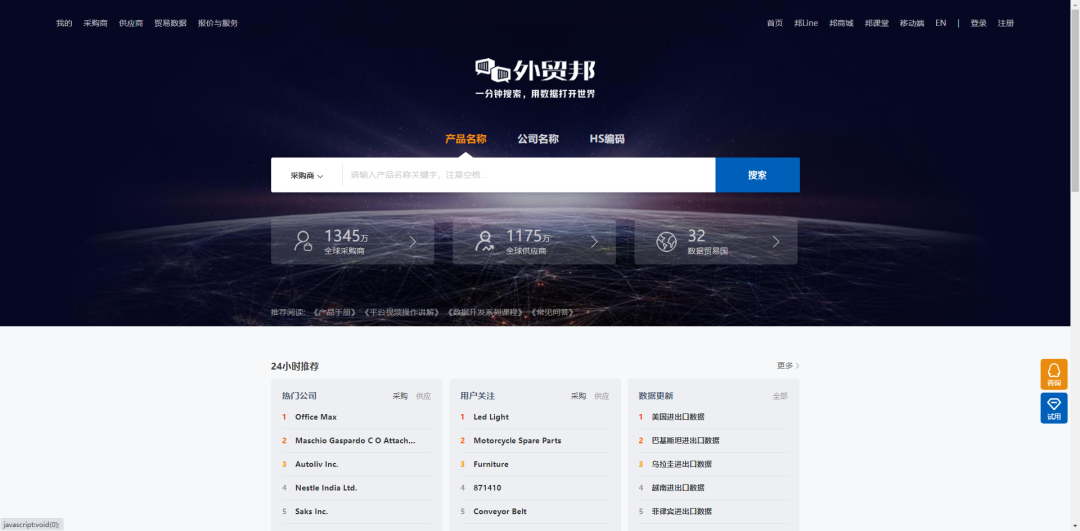This screenshot has height=531, width=1080.
Task: Open 我的 in top menu
Action: click(x=64, y=23)
